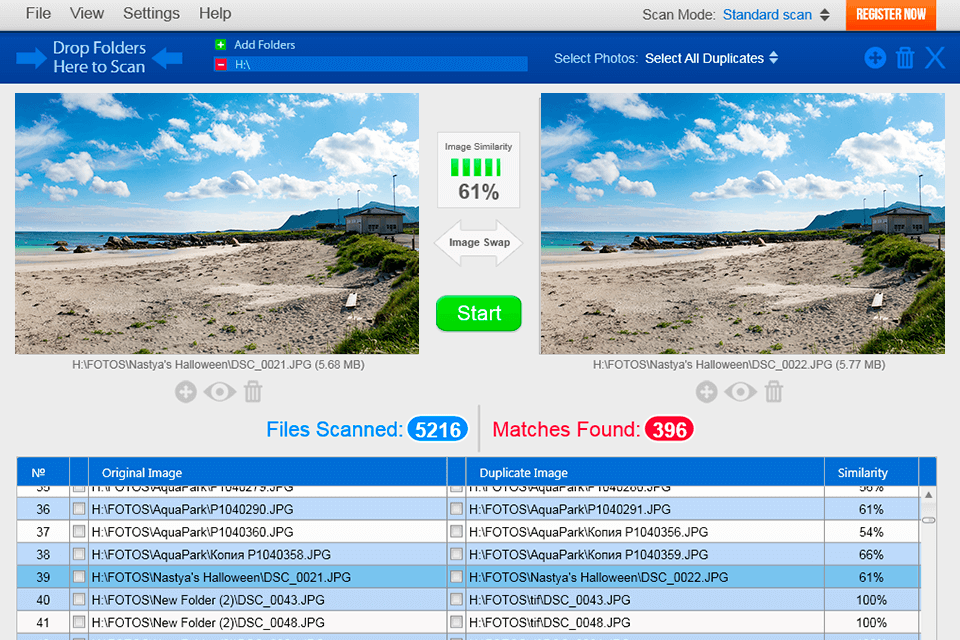Click the right preview image DSC_0022

742,224
